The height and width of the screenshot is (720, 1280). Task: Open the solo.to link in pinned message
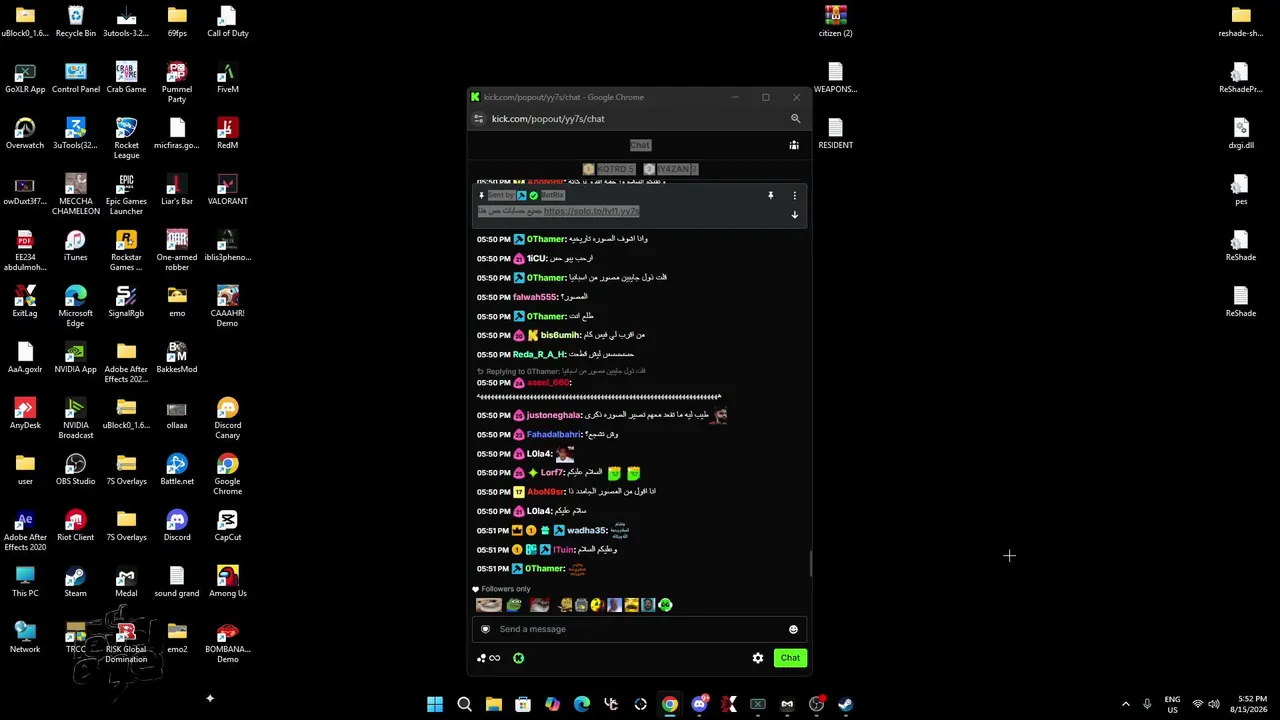591,212
